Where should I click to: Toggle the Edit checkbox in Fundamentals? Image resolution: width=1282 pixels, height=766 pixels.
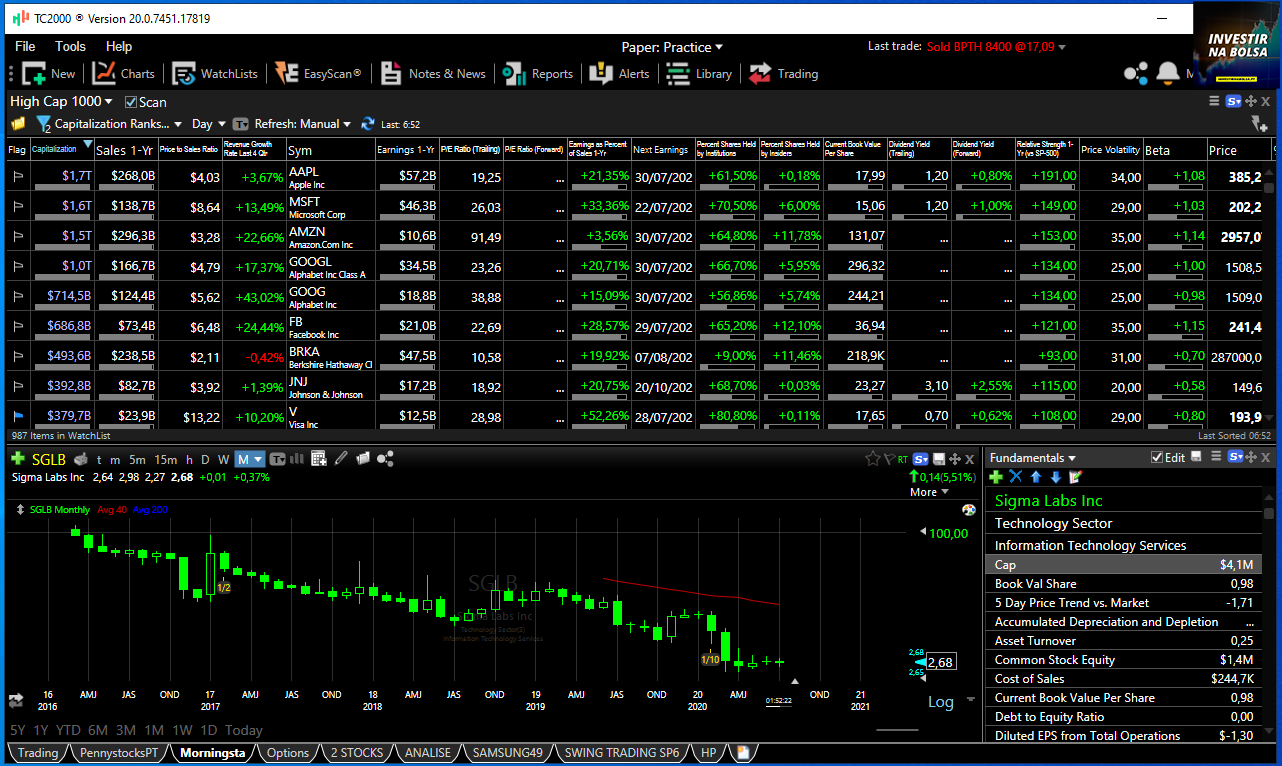coord(1157,458)
